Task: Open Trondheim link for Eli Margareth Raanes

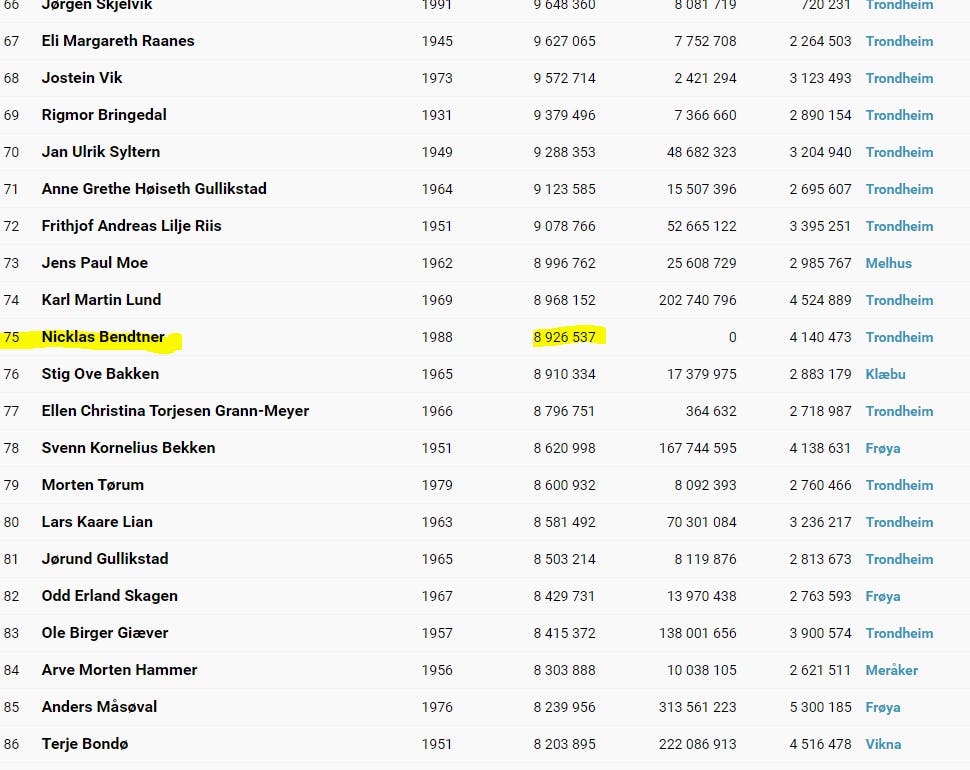Action: click(899, 41)
